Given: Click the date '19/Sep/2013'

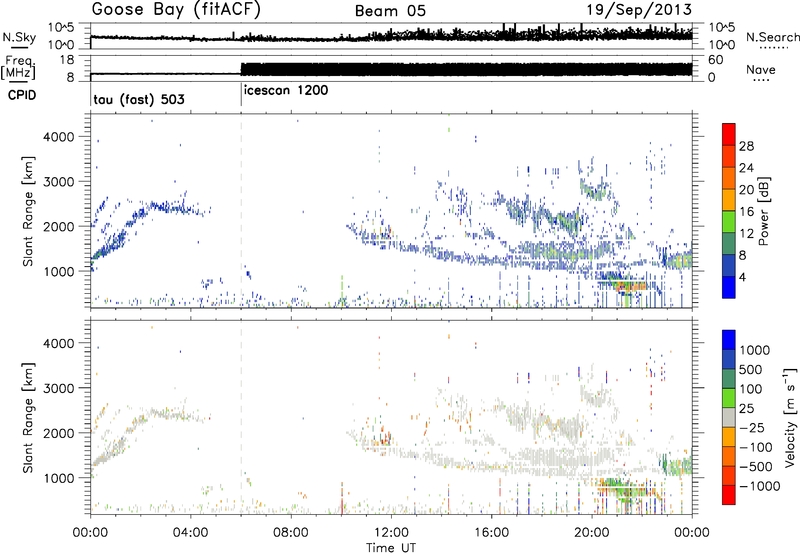Looking at the screenshot, I should pos(639,10).
